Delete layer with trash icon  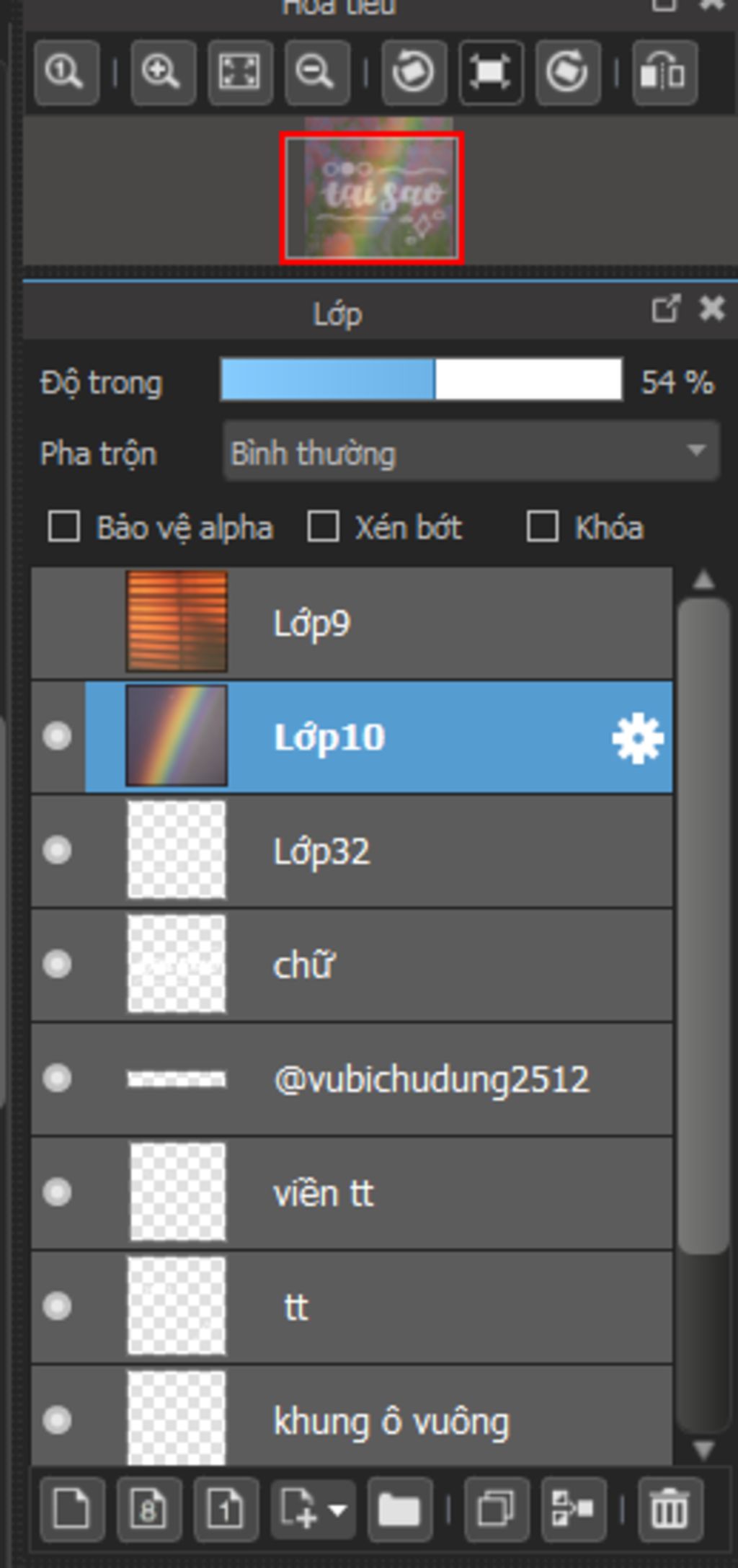click(x=670, y=1508)
